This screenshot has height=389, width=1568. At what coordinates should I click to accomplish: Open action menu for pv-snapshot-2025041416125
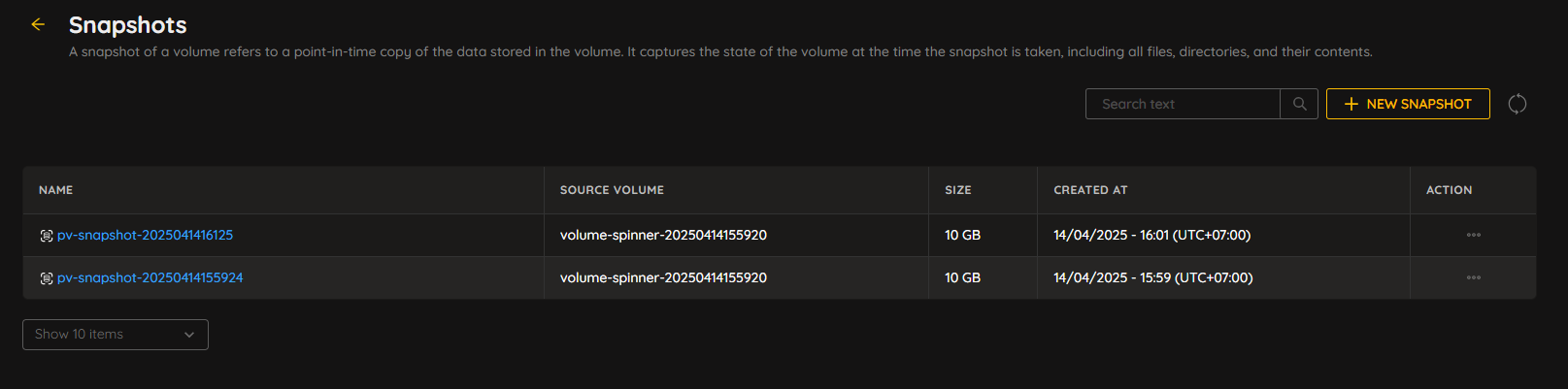(1473, 235)
